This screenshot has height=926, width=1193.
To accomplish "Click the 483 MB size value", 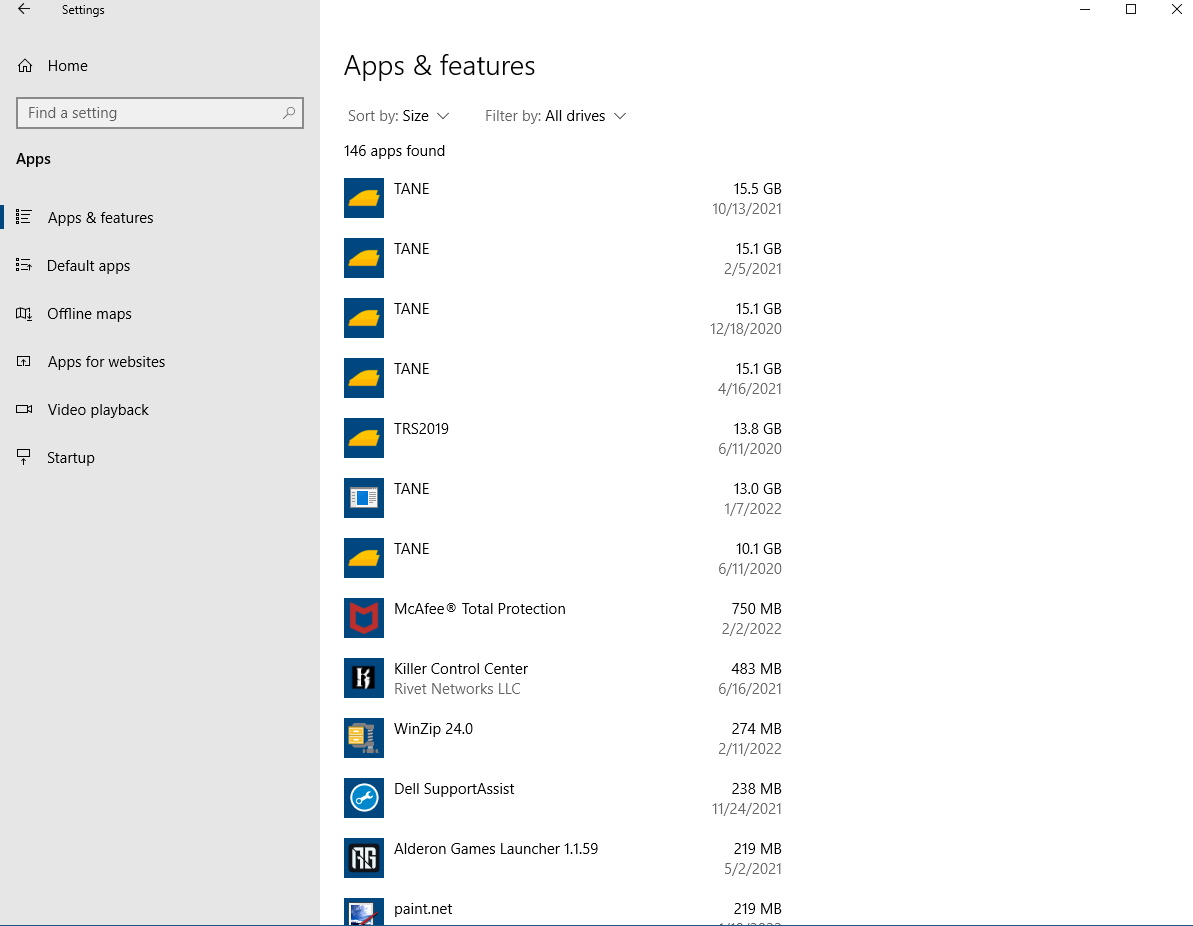I will tap(756, 669).
